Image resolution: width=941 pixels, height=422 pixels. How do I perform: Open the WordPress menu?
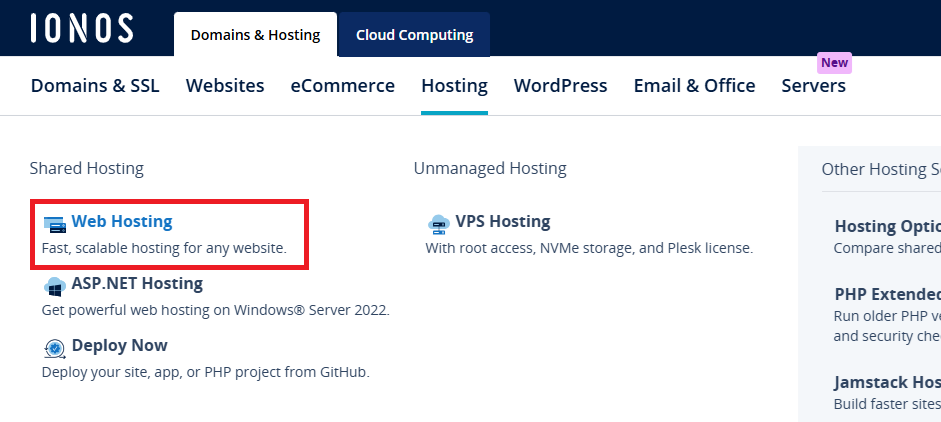pyautogui.click(x=561, y=86)
